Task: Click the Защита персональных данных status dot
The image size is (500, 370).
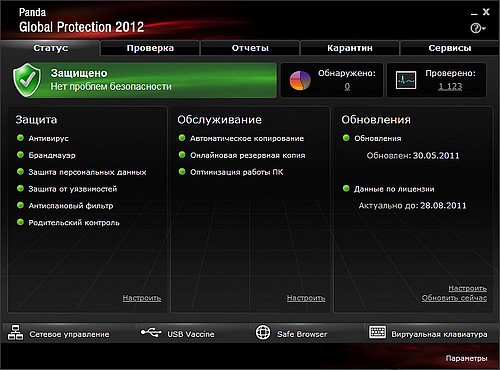Action: [20, 172]
